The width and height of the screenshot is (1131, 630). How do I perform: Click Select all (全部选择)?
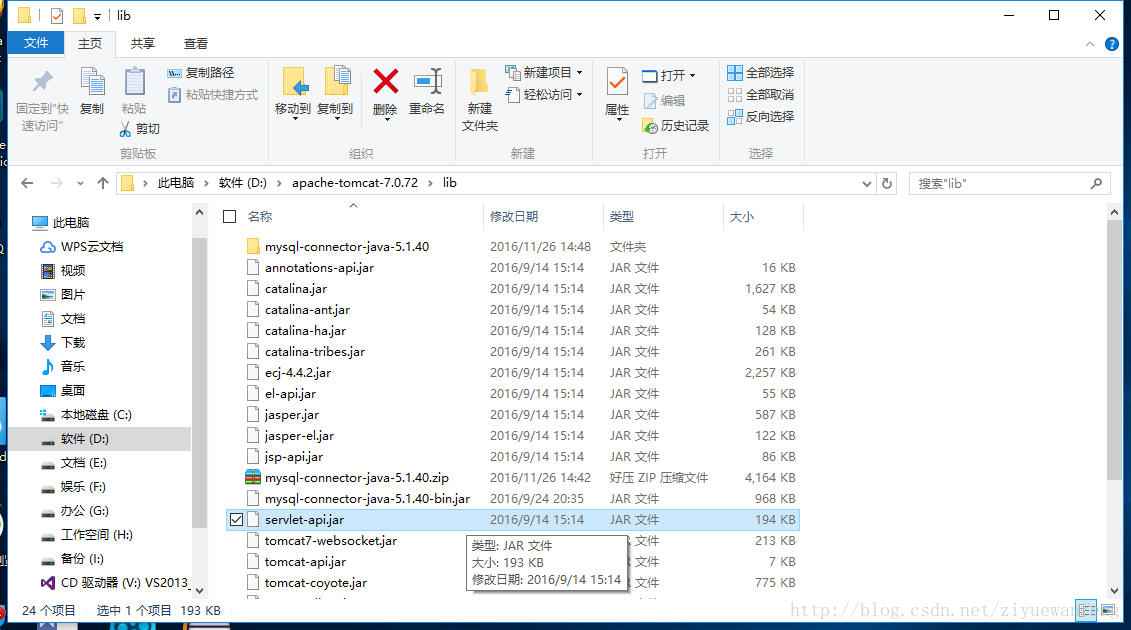(x=760, y=73)
